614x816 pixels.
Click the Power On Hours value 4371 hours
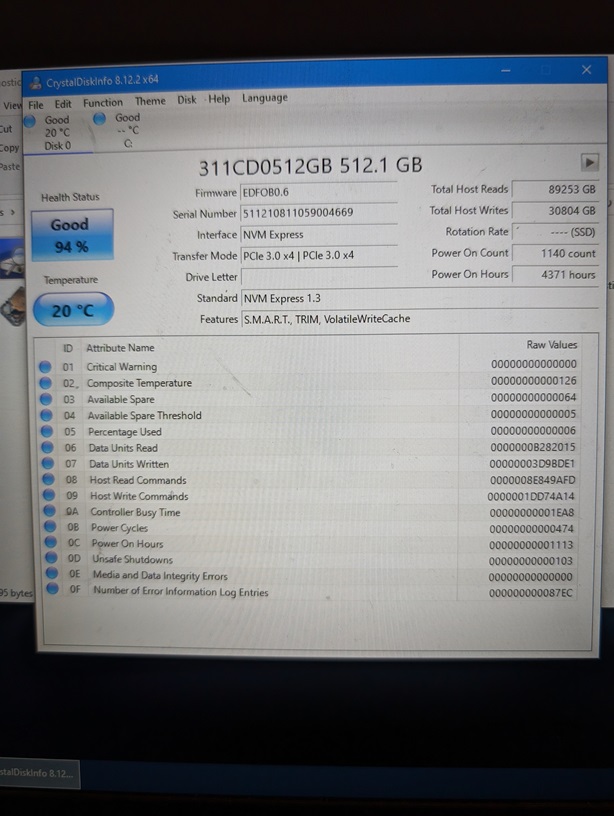tap(555, 274)
